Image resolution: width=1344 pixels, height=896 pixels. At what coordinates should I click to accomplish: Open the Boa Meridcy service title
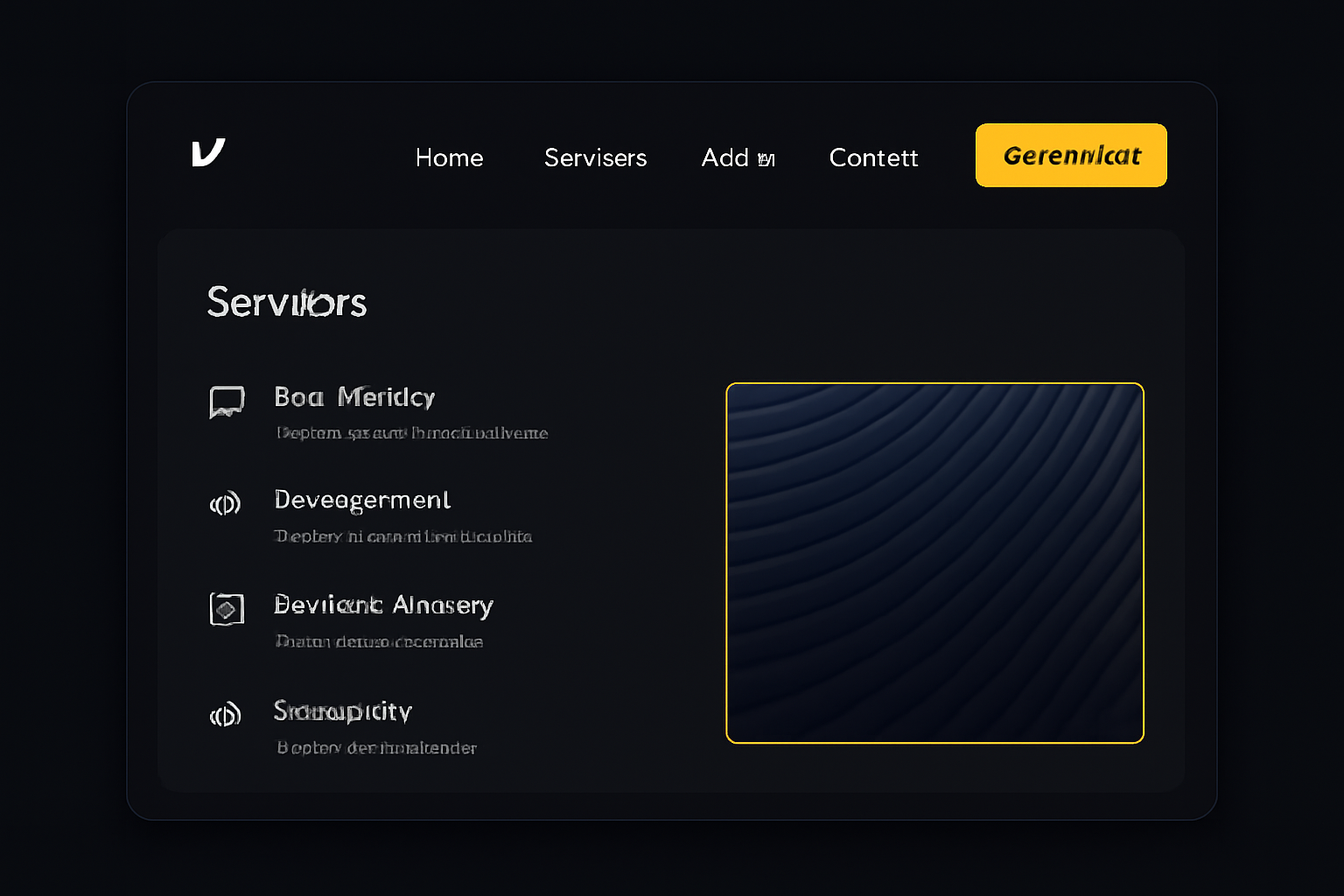coord(354,397)
